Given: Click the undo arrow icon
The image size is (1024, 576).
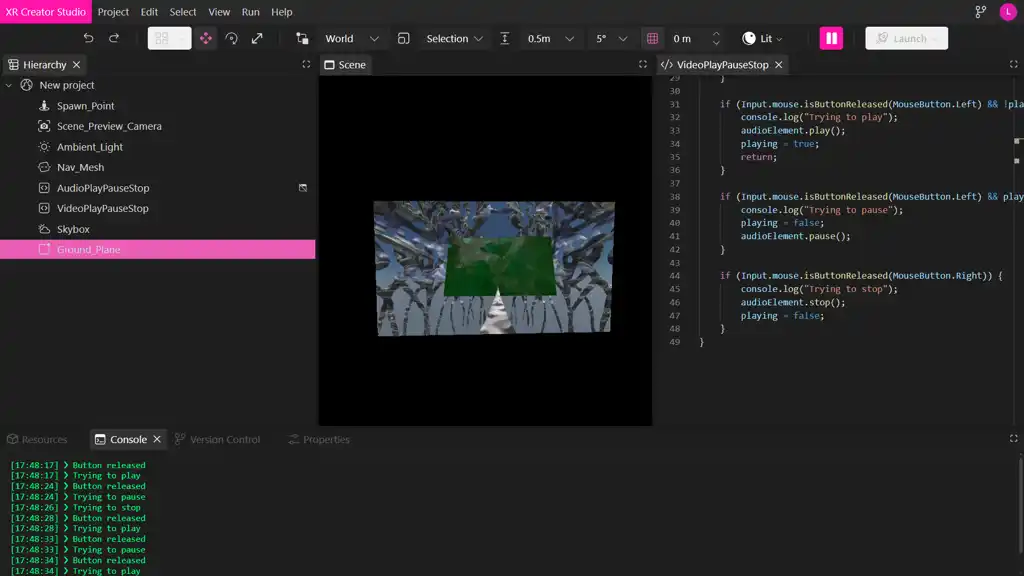Looking at the screenshot, I should point(88,39).
